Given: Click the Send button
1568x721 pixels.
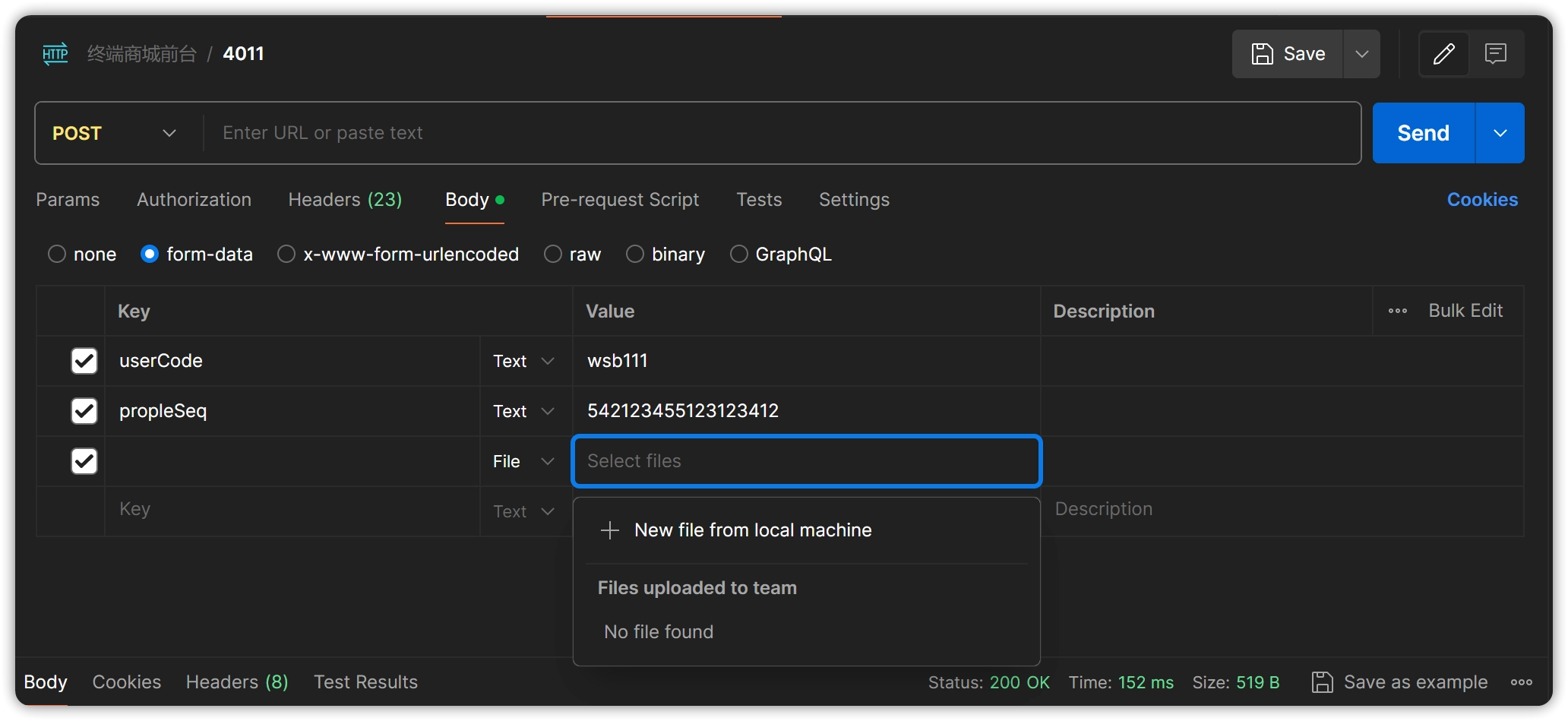Looking at the screenshot, I should (1424, 133).
